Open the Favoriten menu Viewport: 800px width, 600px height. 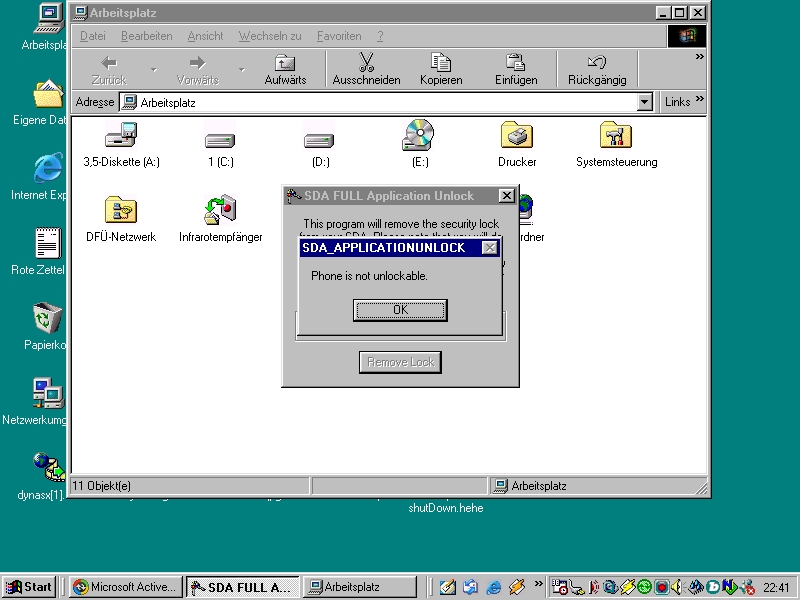coord(339,36)
